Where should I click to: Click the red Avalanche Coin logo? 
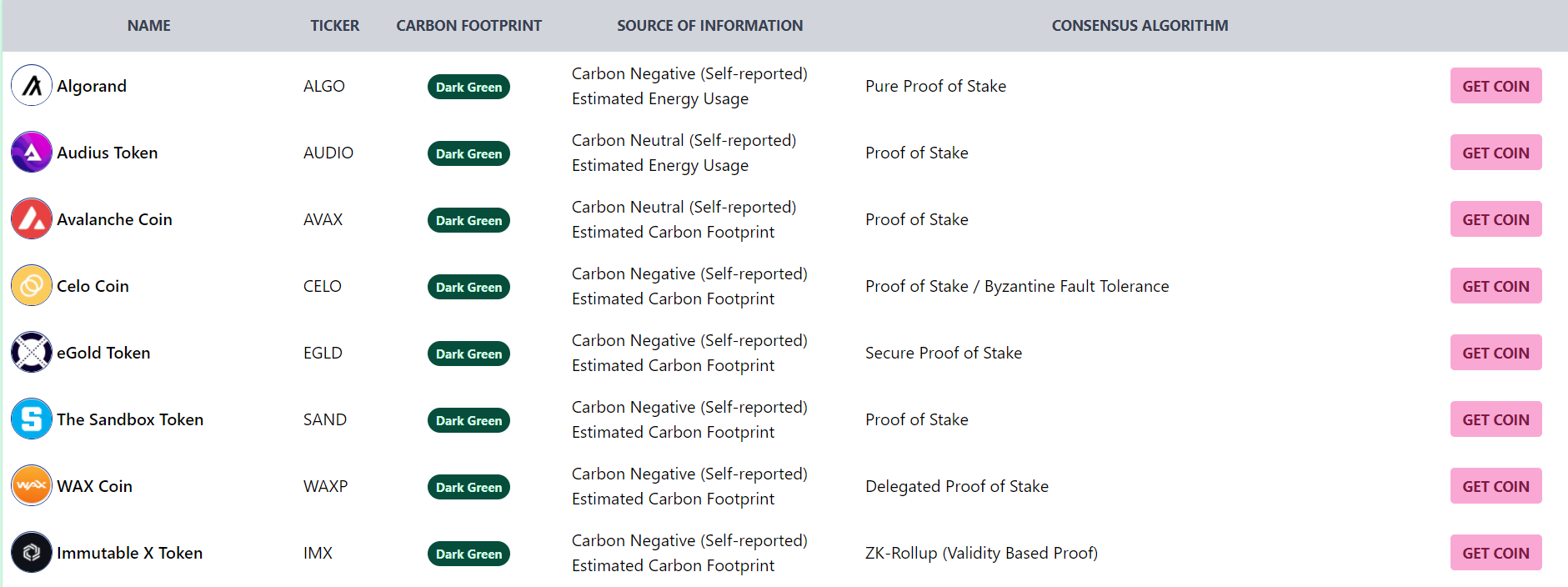coord(32,219)
